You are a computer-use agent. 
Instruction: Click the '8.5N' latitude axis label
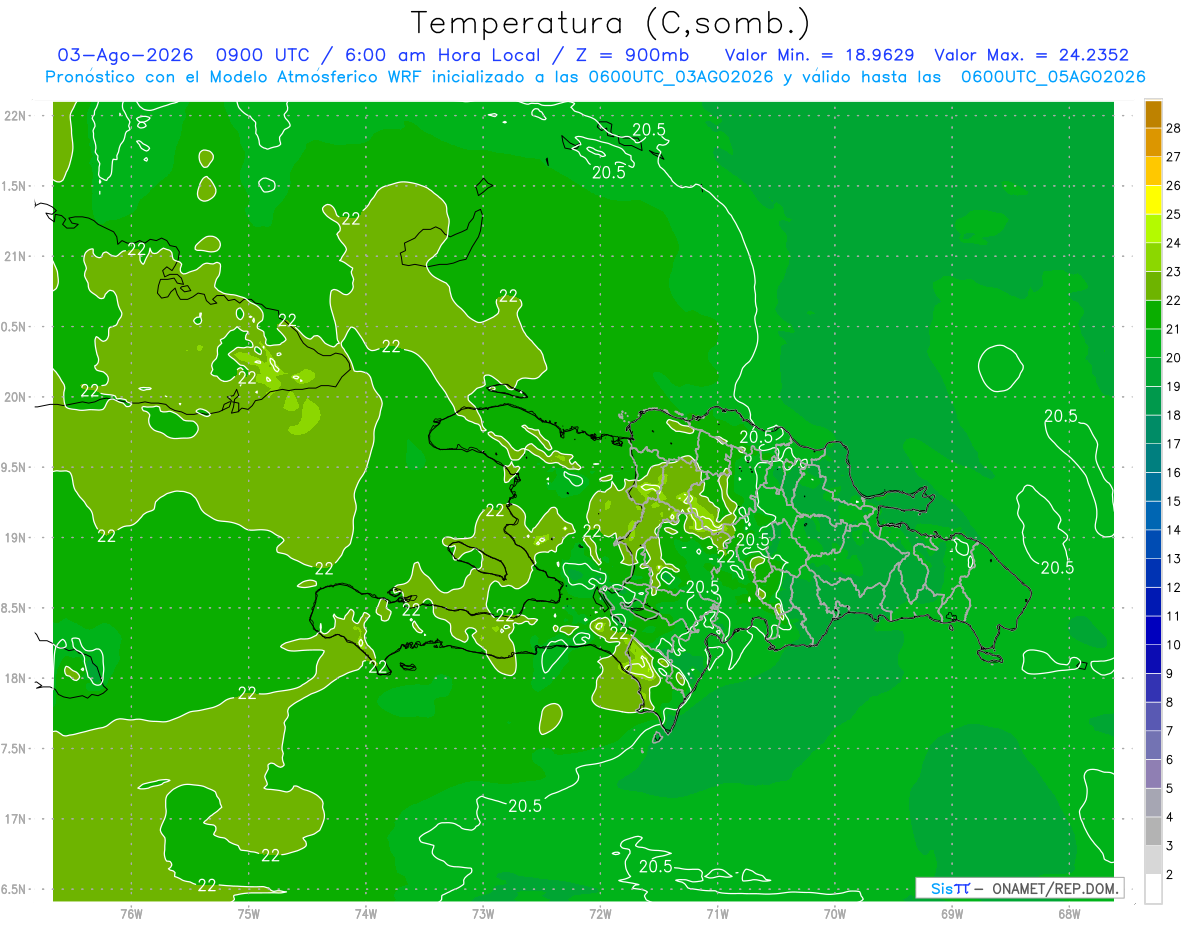click(15, 608)
